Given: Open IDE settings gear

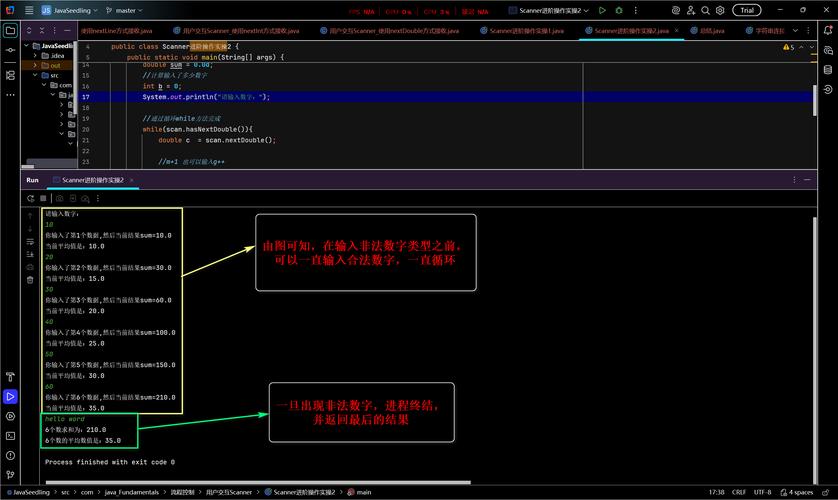Looking at the screenshot, I should tap(720, 10).
